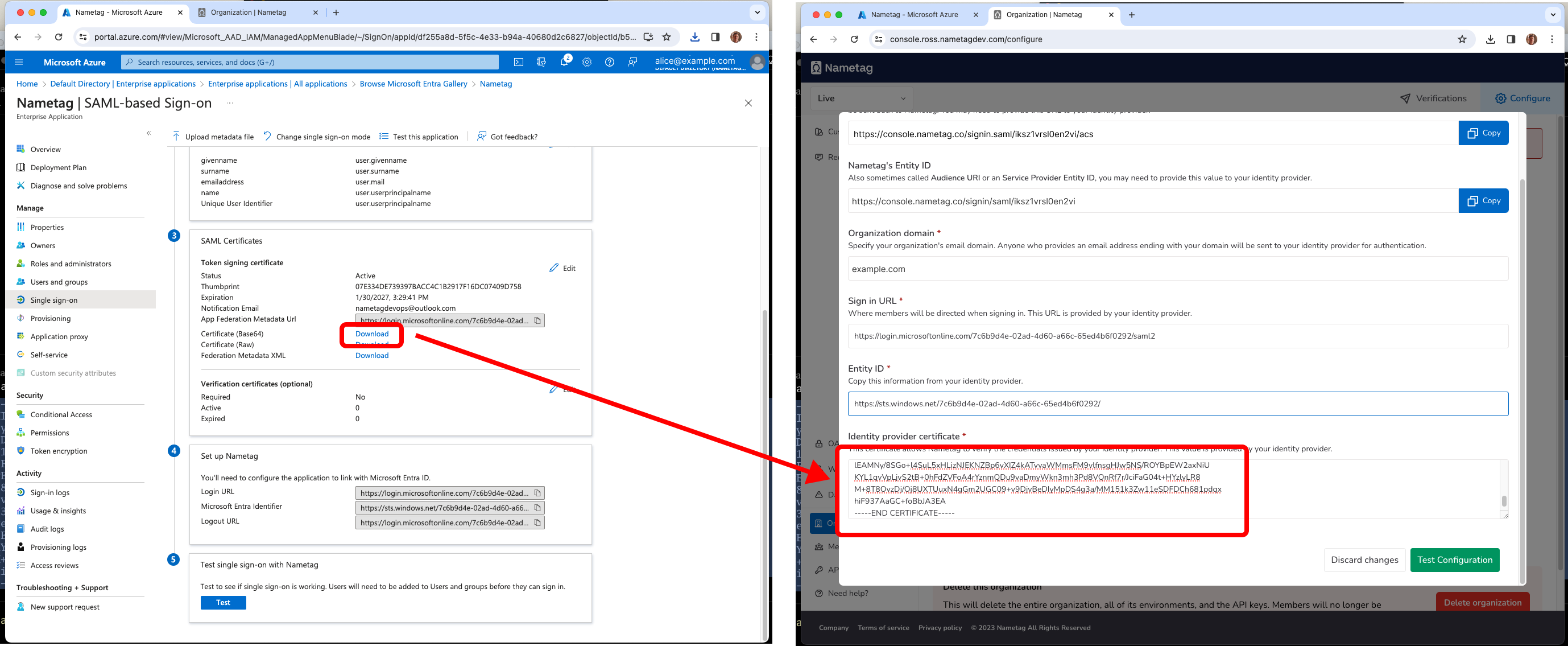Click Got feedback? toolbar item
This screenshot has width=1568, height=646.
[507, 137]
